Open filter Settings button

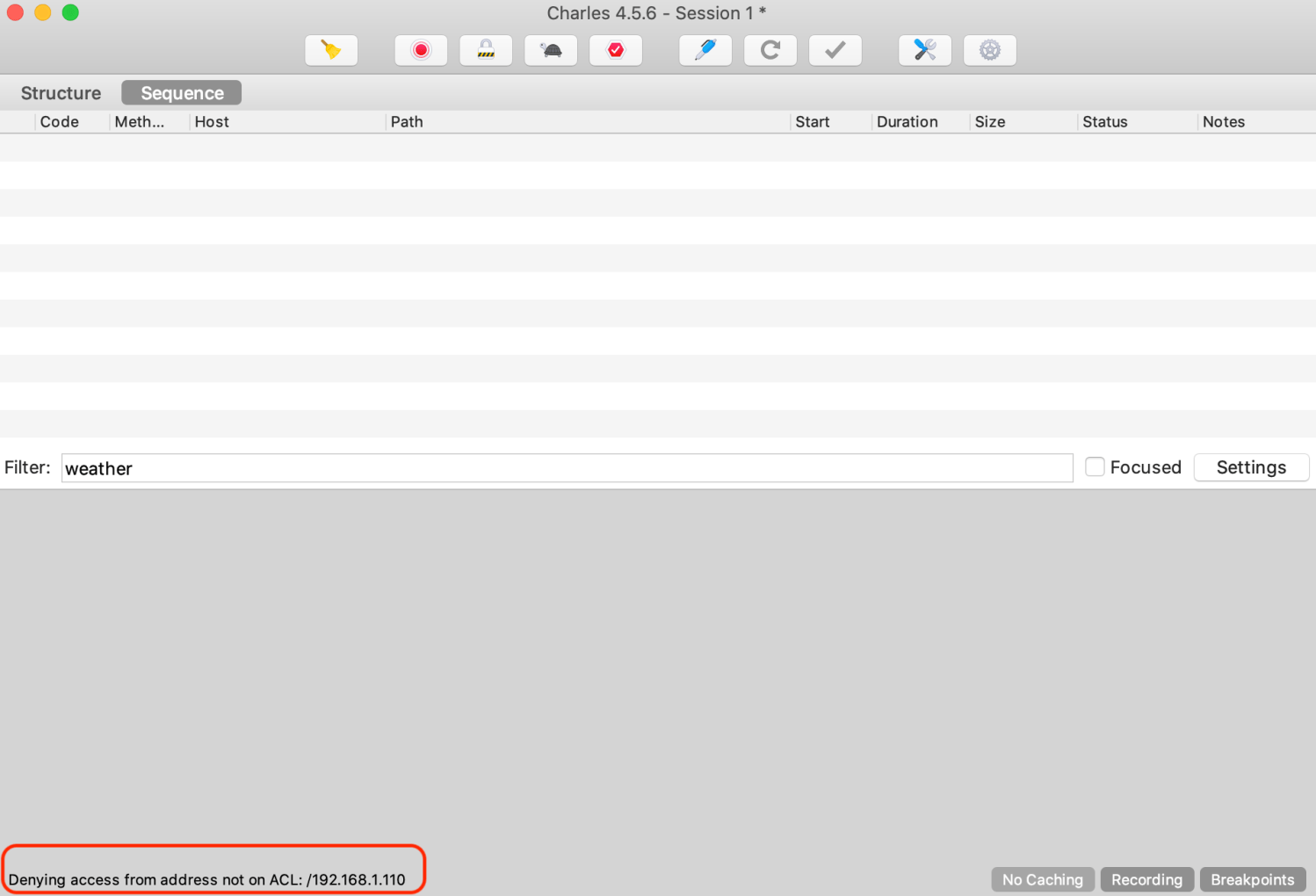pyautogui.click(x=1251, y=467)
